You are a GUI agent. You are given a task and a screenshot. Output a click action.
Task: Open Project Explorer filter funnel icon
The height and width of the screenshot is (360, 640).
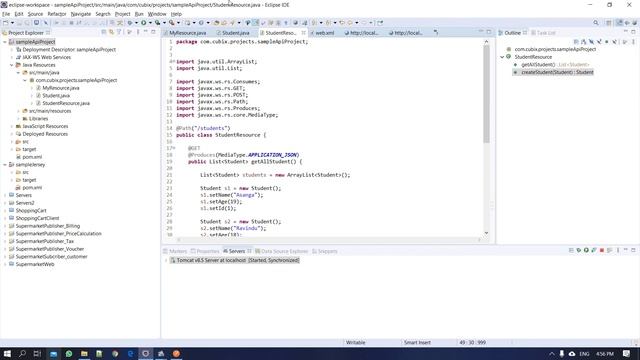click(x=119, y=32)
